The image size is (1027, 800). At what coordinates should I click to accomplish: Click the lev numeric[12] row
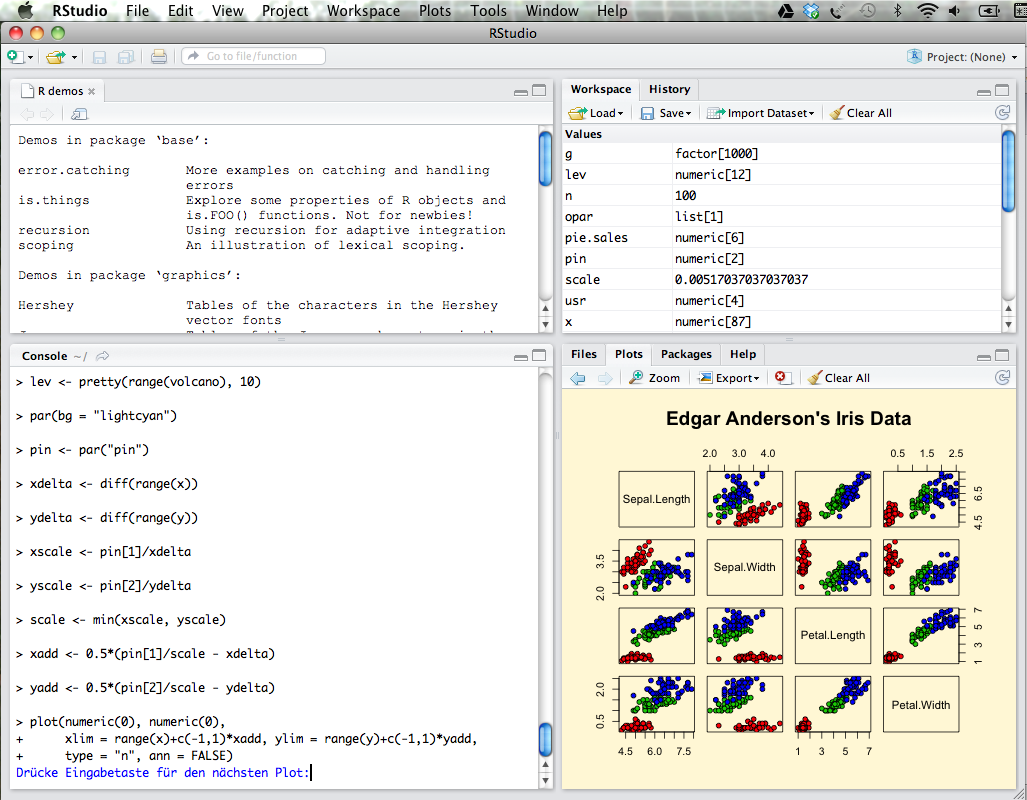click(x=781, y=175)
